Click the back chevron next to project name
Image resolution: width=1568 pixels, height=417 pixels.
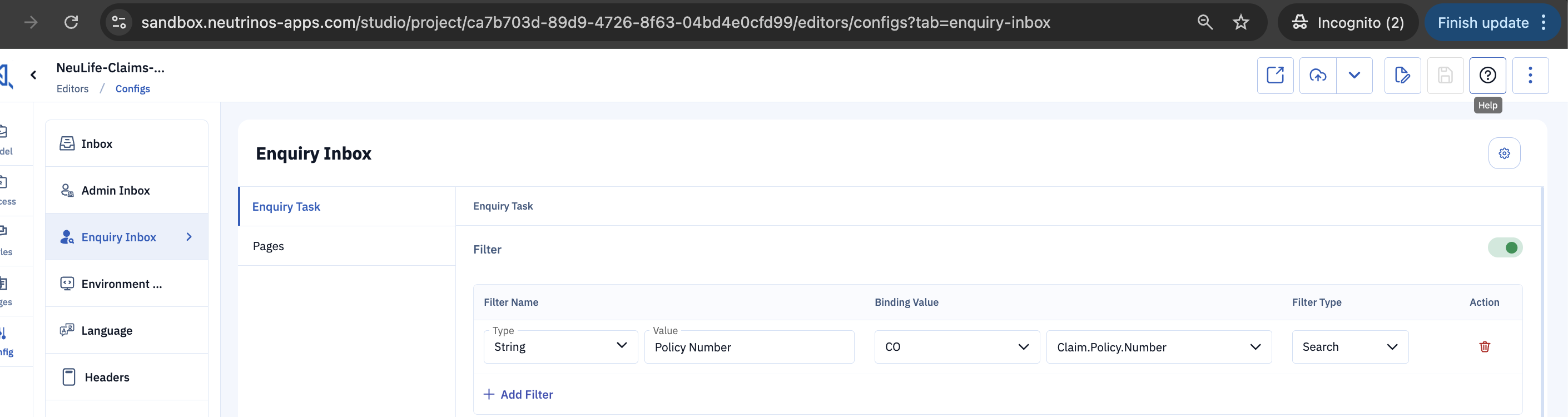pos(33,75)
